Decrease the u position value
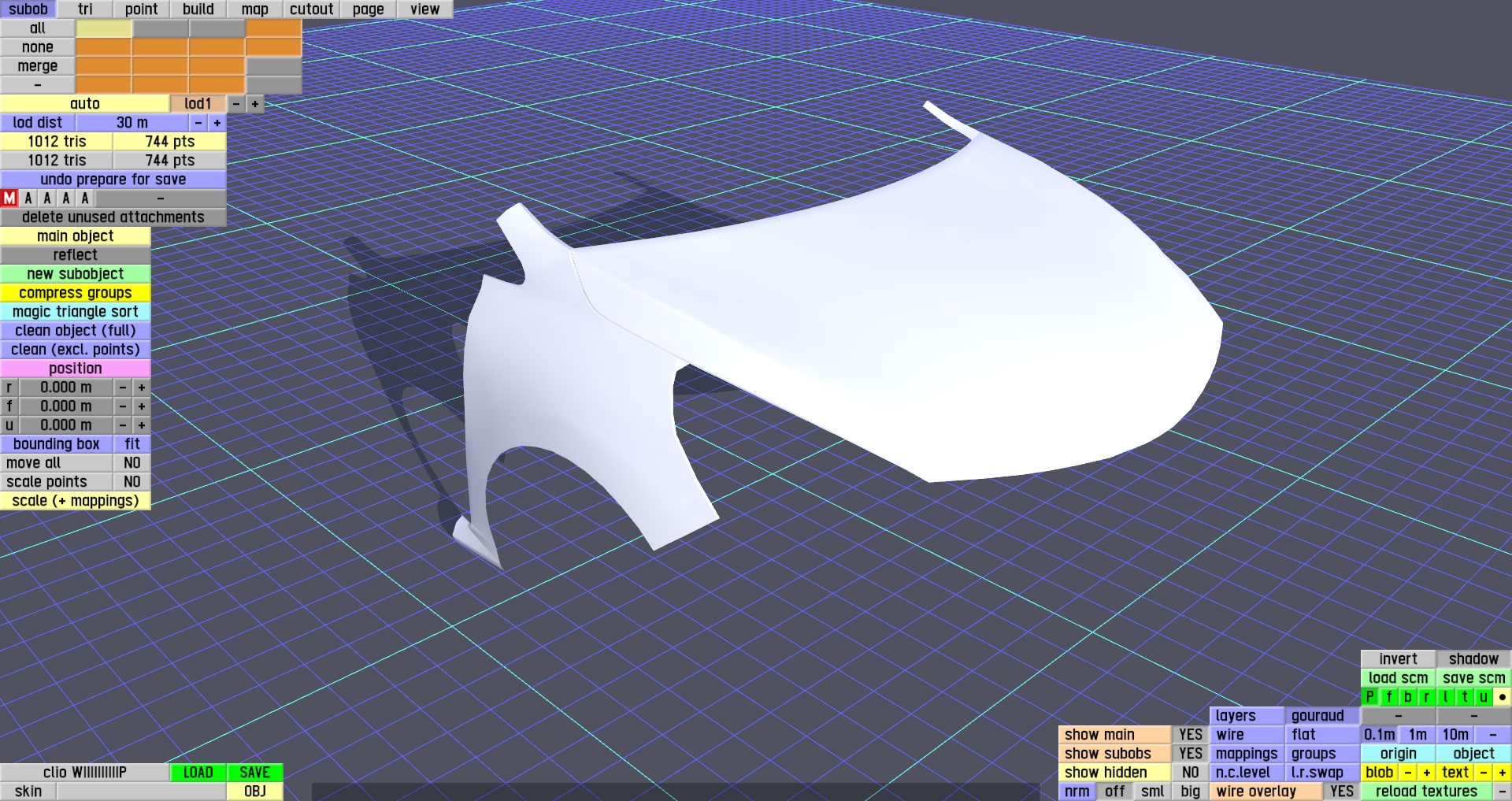The height and width of the screenshot is (801, 1512). (x=123, y=425)
